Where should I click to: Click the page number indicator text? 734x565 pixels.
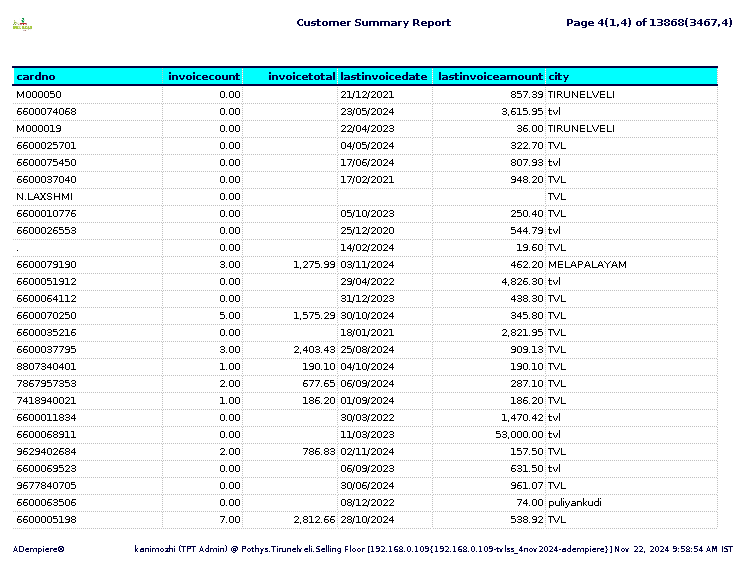(649, 22)
